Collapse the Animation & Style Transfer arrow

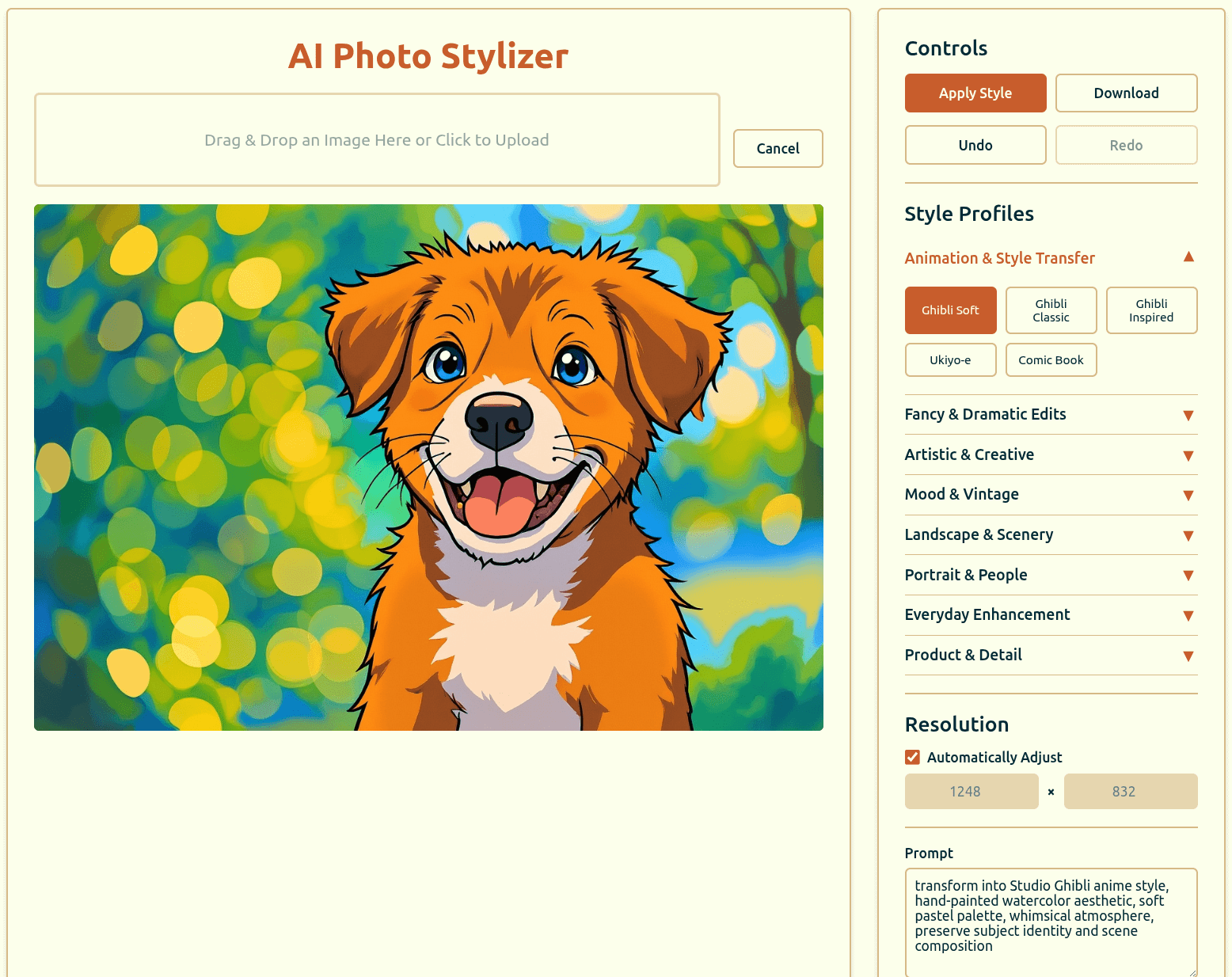(1188, 257)
